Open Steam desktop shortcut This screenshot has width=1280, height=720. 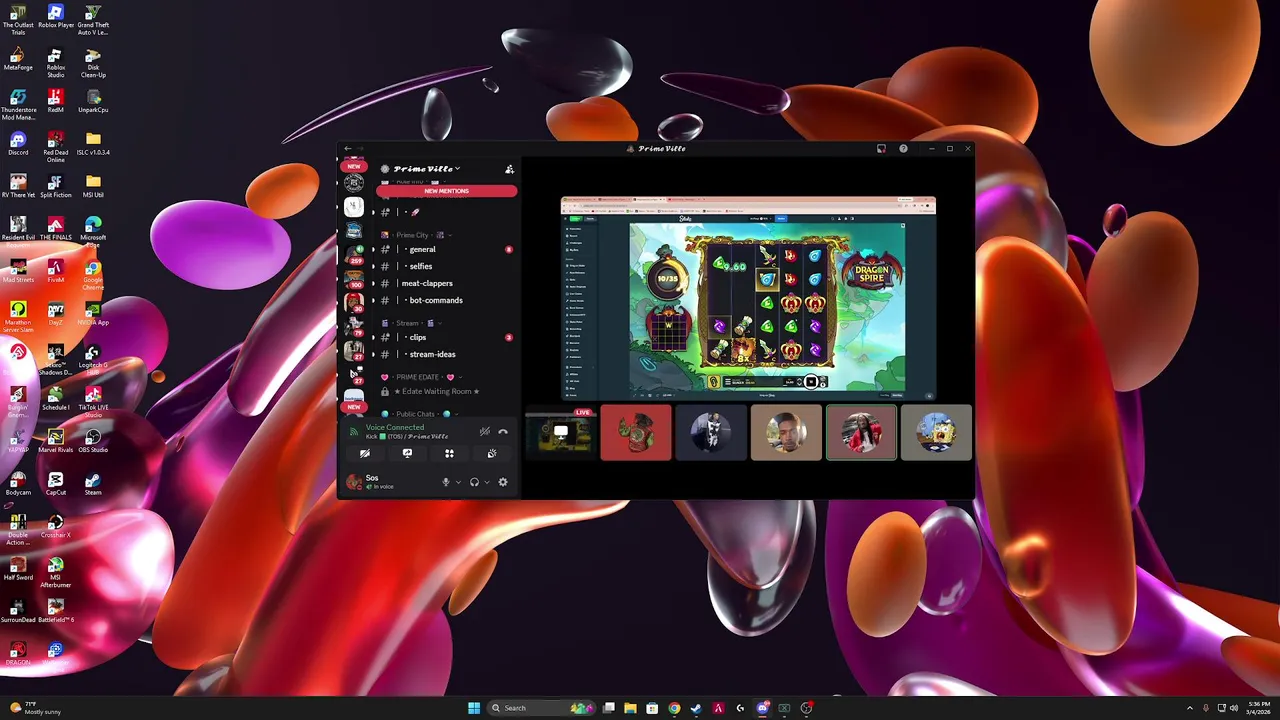click(93, 484)
